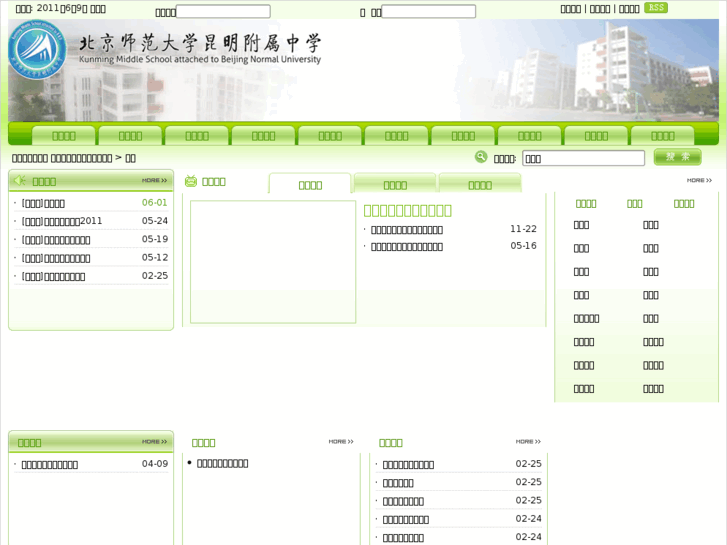Click the green search submit button

(677, 157)
